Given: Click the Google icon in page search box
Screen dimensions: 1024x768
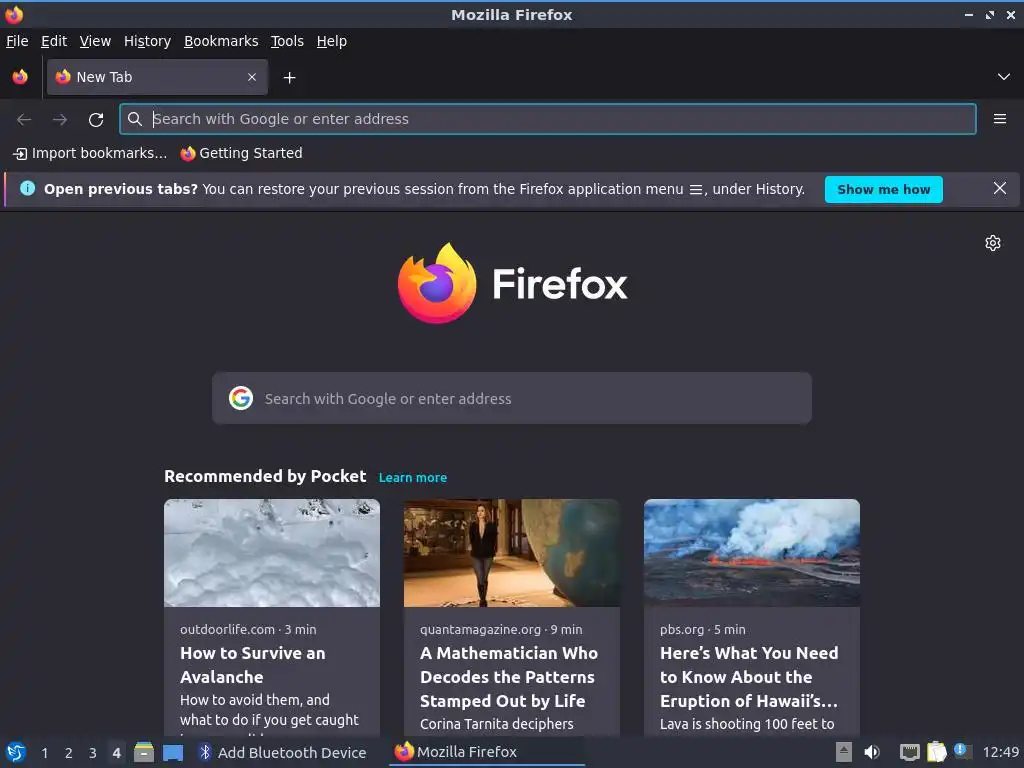Looking at the screenshot, I should (x=241, y=398).
